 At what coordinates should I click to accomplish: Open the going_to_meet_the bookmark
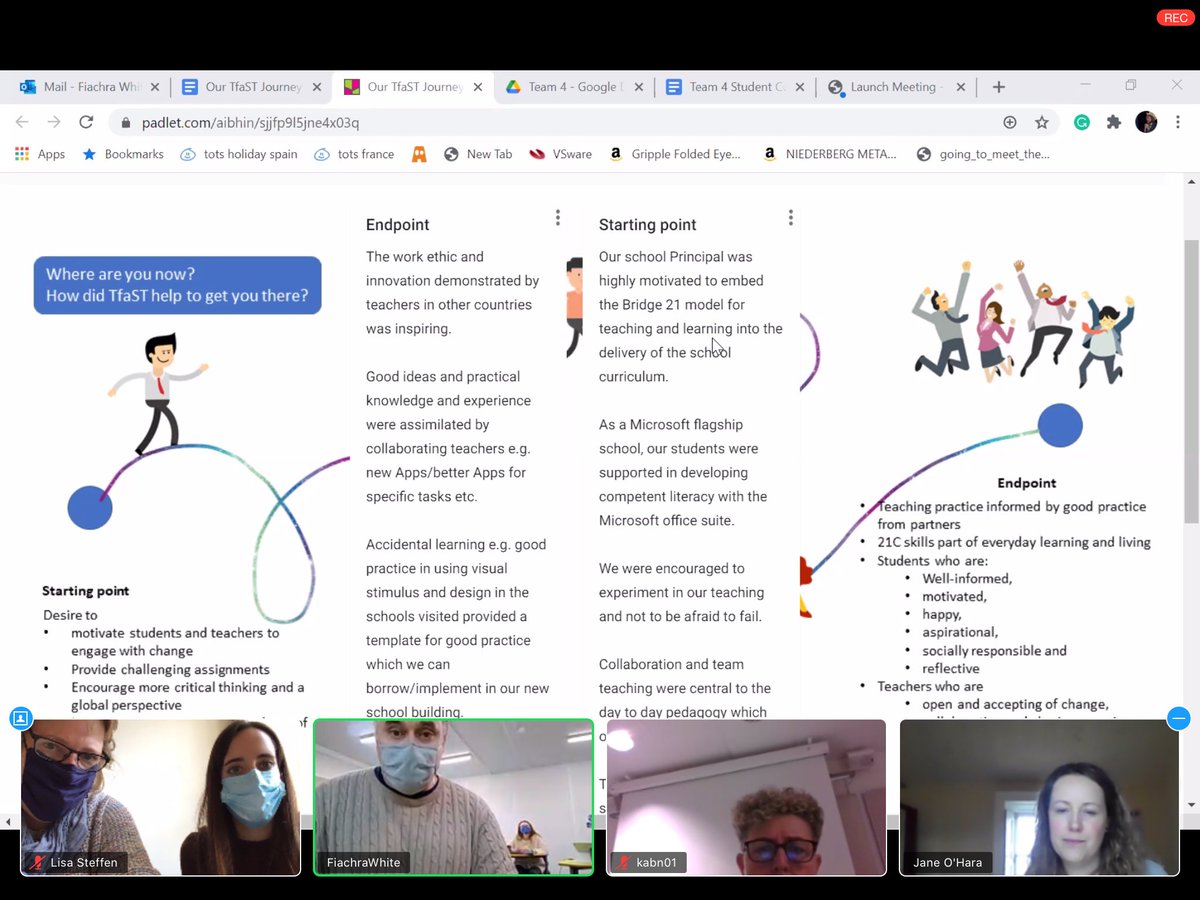tap(983, 154)
